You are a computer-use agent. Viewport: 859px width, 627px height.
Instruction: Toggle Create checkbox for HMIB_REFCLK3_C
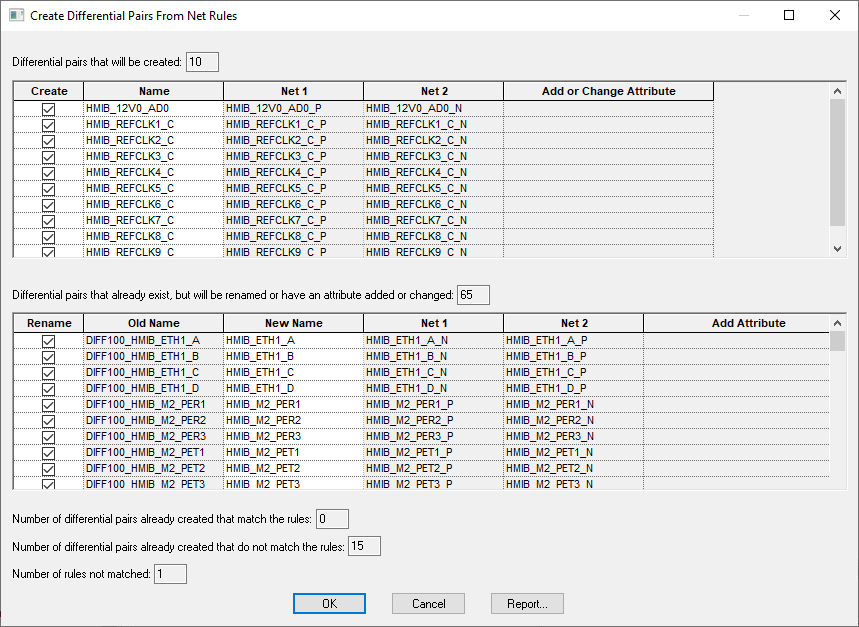click(x=48, y=156)
